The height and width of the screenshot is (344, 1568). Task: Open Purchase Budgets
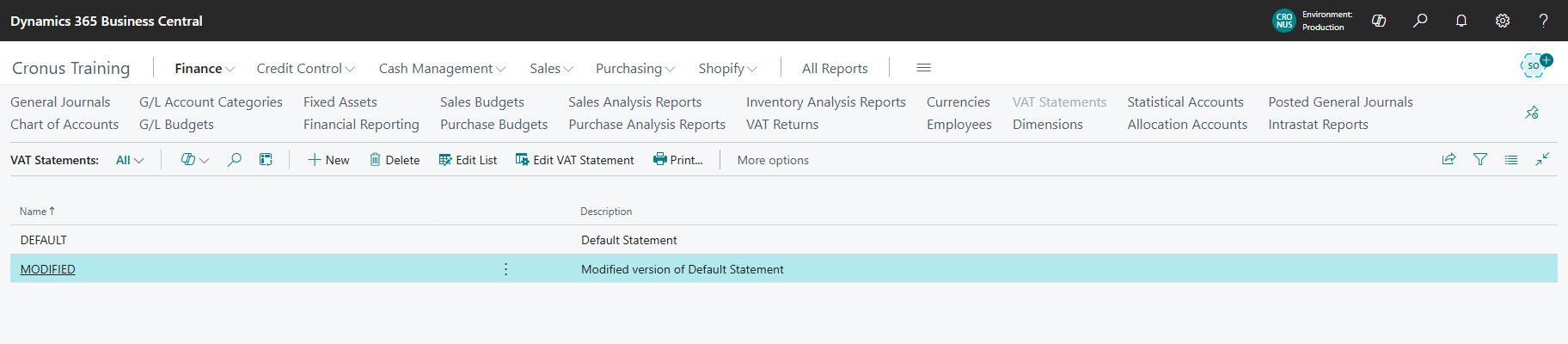(493, 124)
